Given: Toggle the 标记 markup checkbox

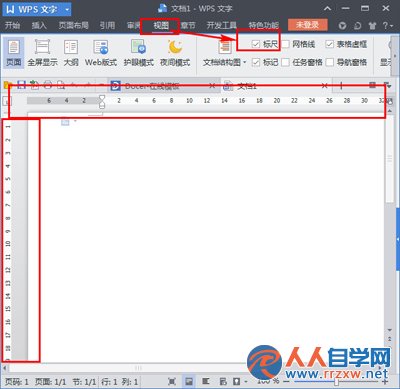Looking at the screenshot, I should pos(256,62).
